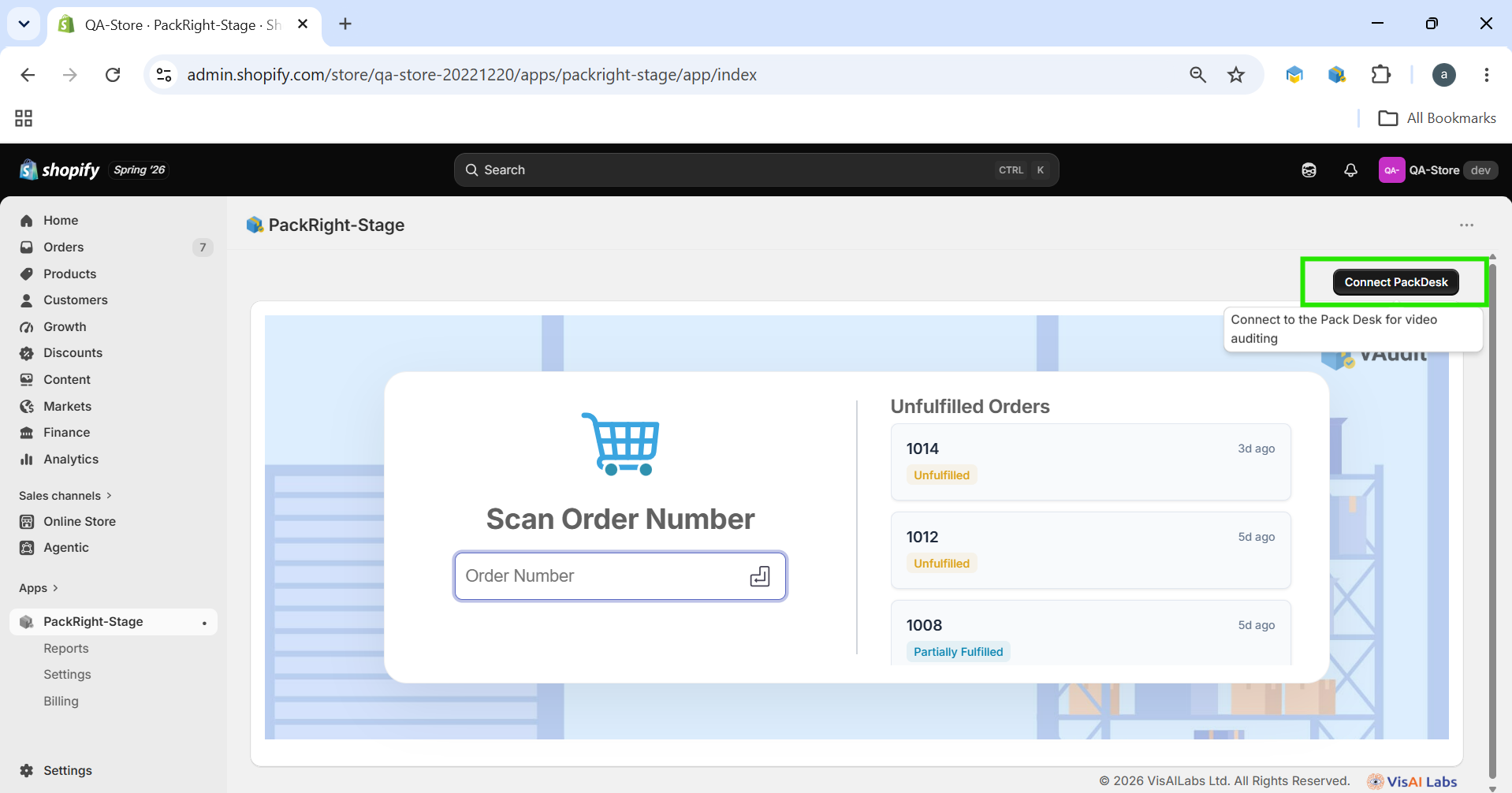Click the barcode scan icon in the Order Number field
The width and height of the screenshot is (1512, 793).
tap(760, 576)
